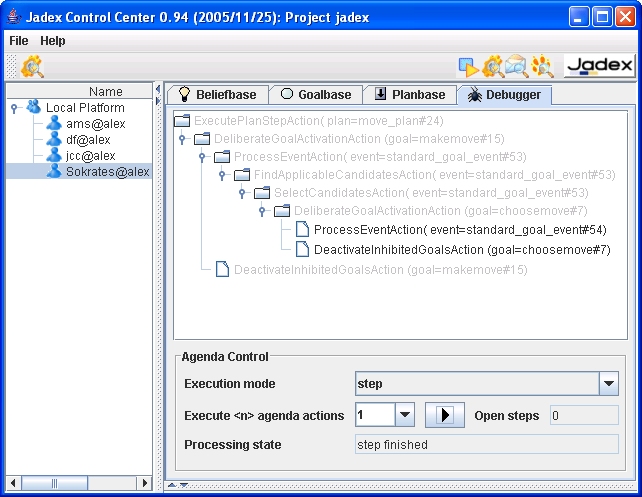The image size is (642, 497).
Task: Click the horizontal scrollbar thumb in the agent tree
Action: [x=54, y=483]
